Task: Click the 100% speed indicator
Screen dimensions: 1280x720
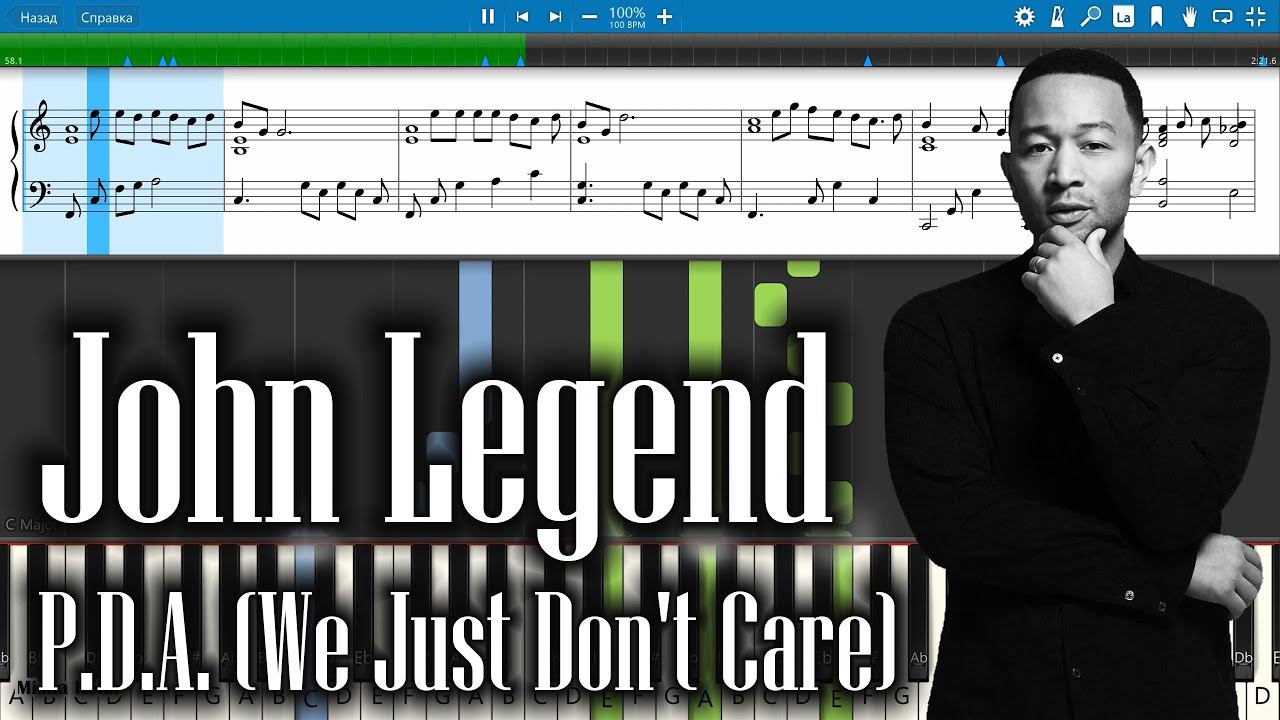Action: point(627,13)
